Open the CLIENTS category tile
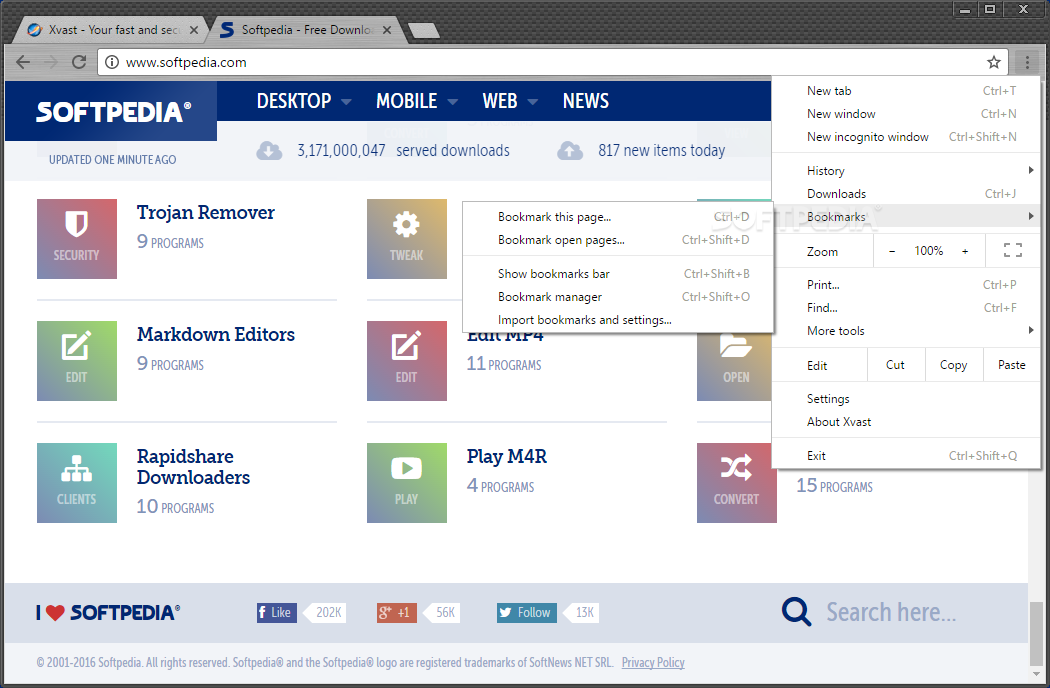 [77, 482]
